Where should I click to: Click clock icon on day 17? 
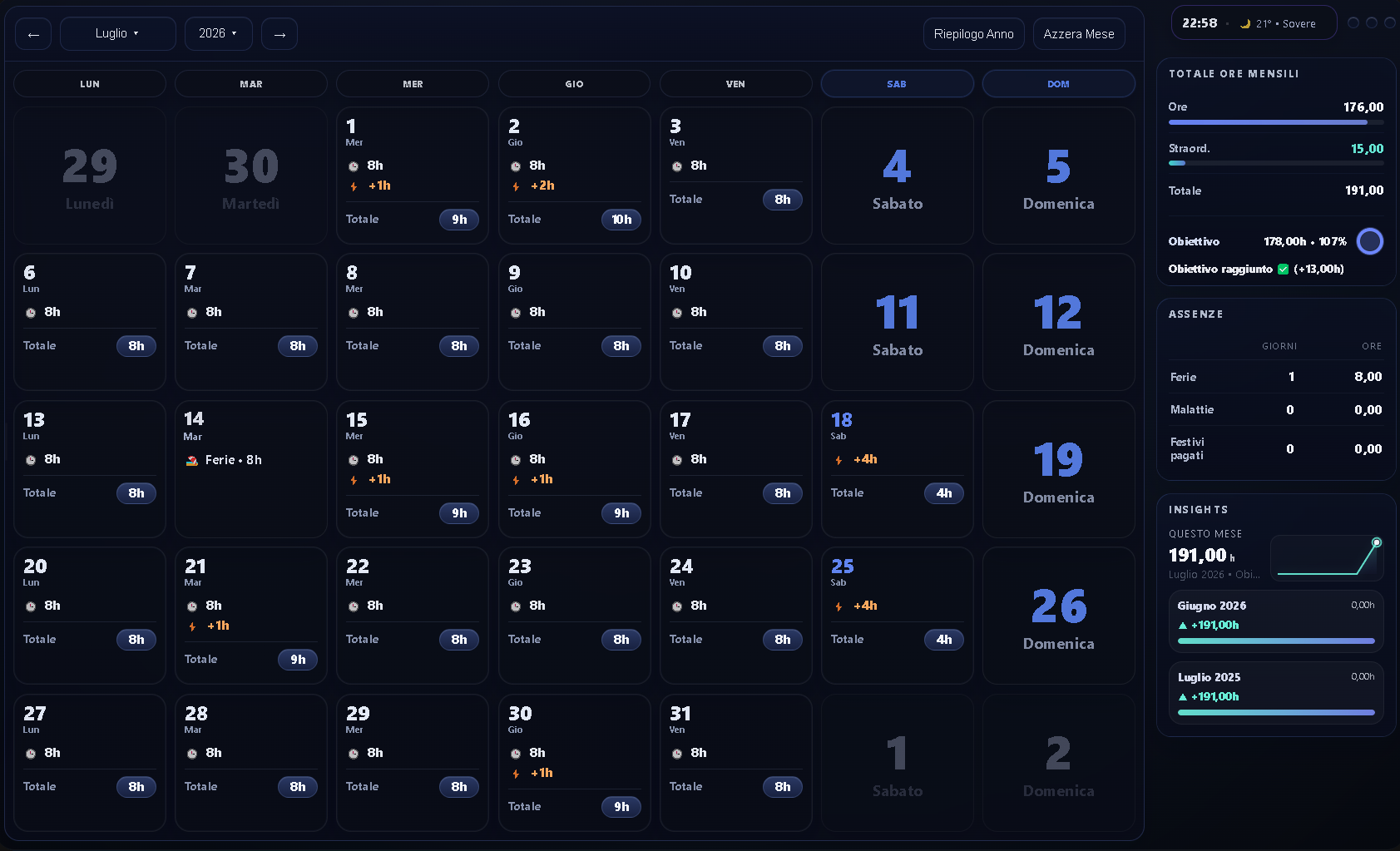[x=677, y=460]
